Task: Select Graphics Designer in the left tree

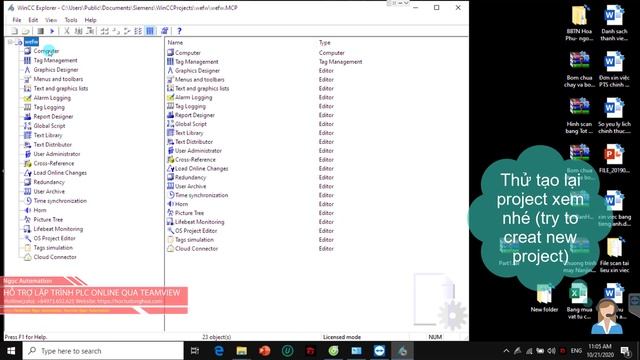Action: [56, 70]
